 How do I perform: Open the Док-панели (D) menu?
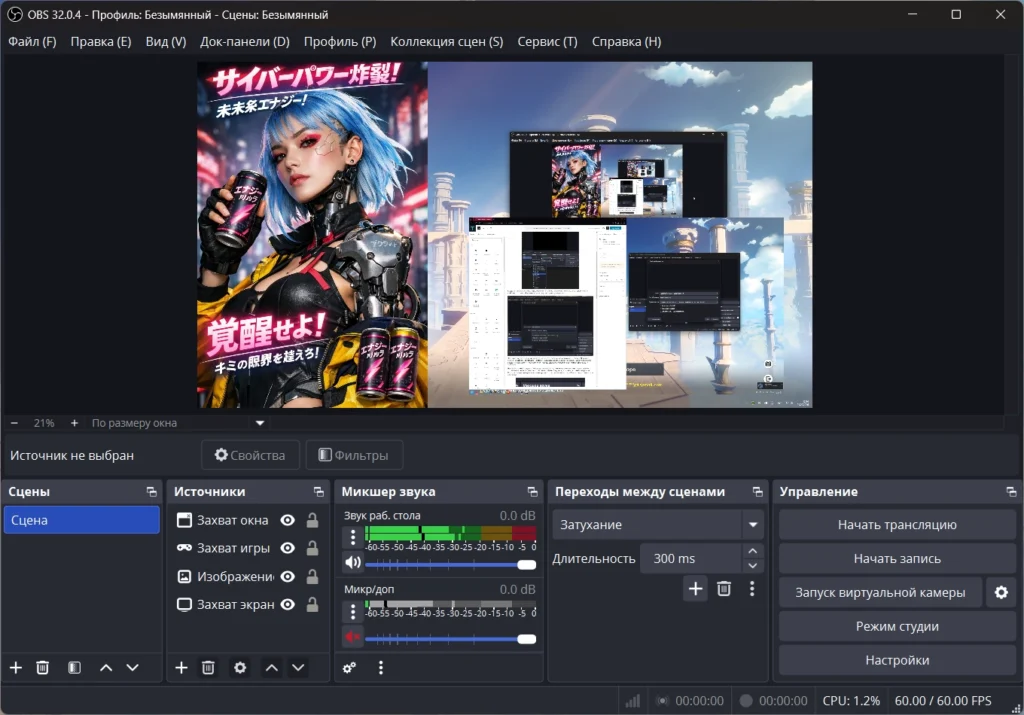click(244, 42)
